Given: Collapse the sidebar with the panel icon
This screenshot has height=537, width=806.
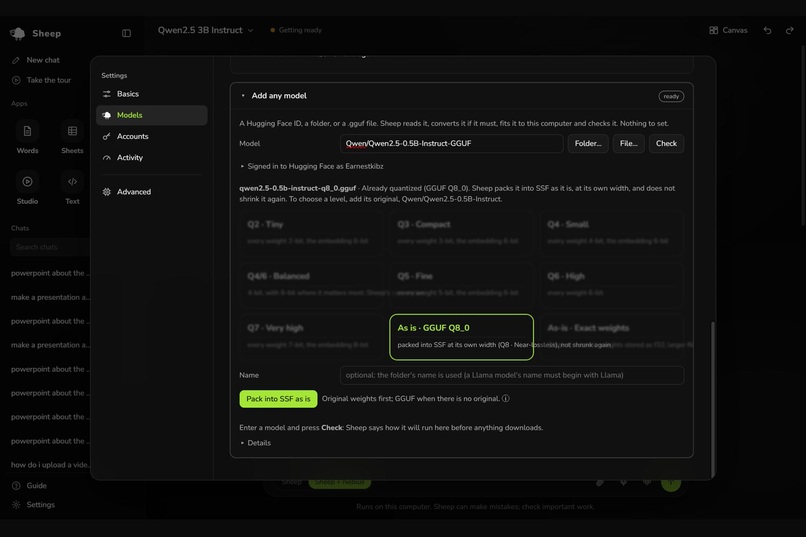Looking at the screenshot, I should click(126, 33).
